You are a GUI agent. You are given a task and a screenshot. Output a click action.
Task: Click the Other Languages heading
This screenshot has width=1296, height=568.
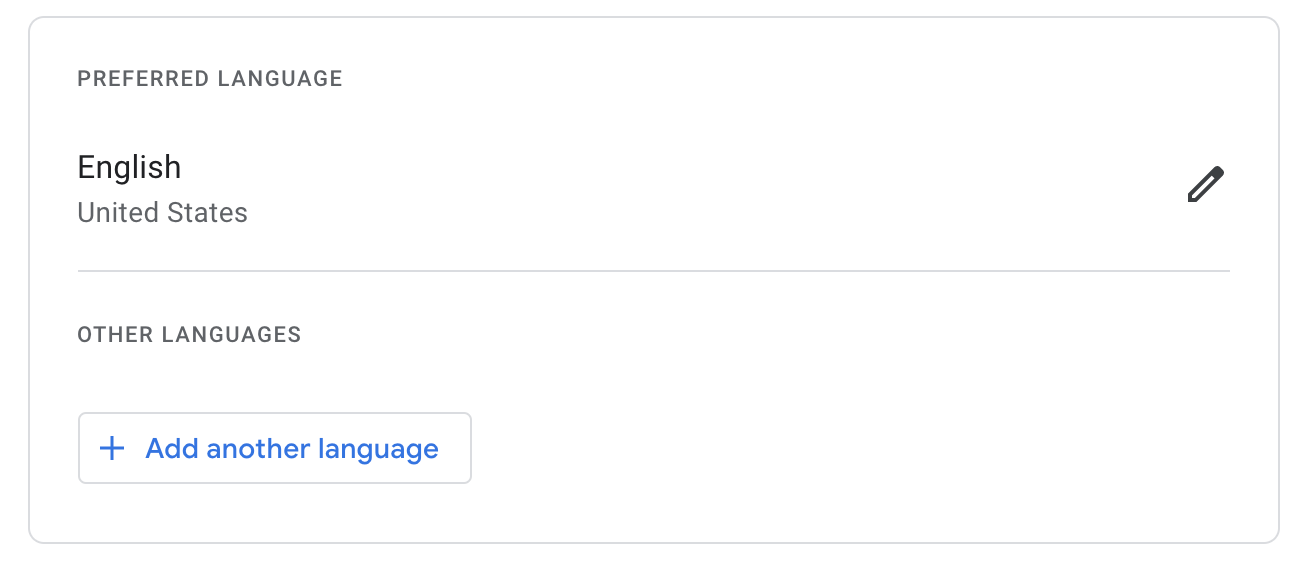click(x=189, y=334)
